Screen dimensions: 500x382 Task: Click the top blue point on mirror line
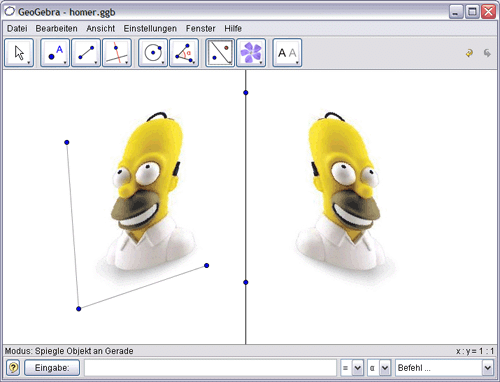(246, 93)
